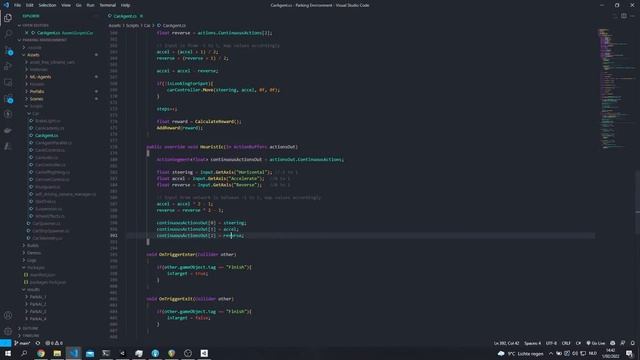Viewport: 640px width, 360px height.
Task: Open Run and Debug view
Action: tap(8, 66)
